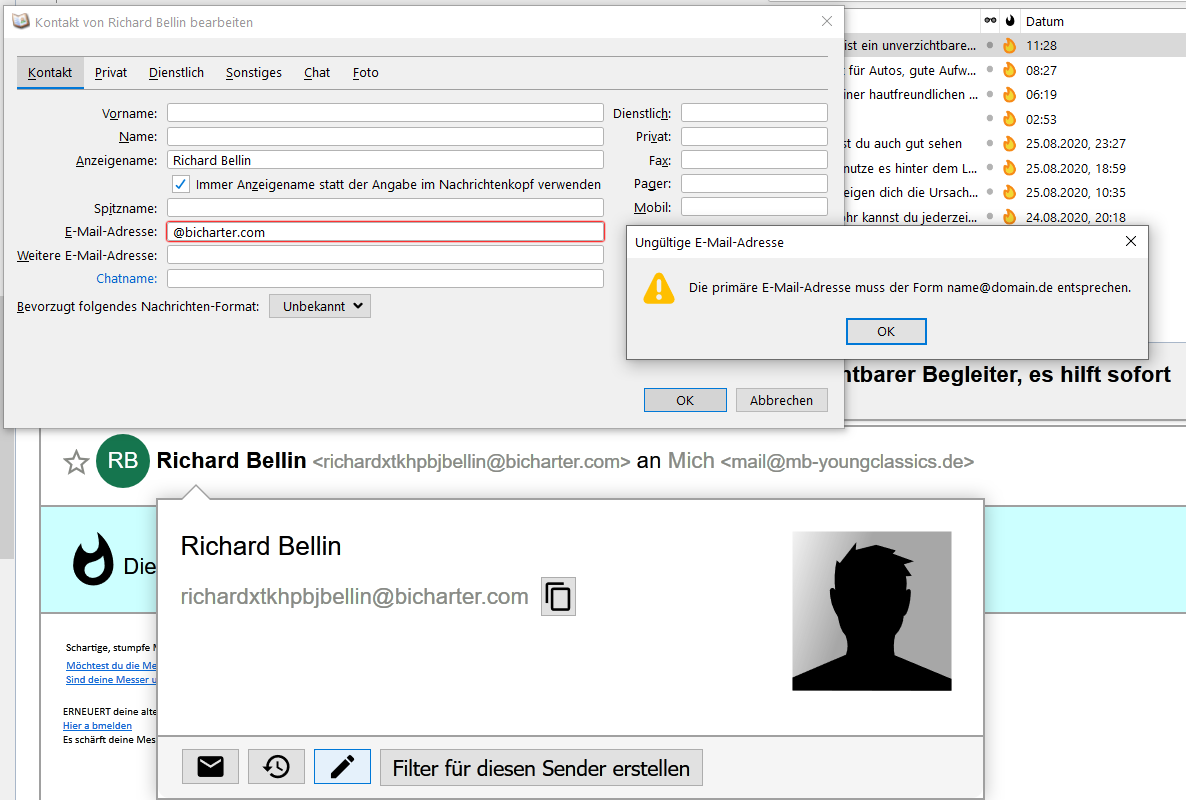Click the read-status glasses column header

990,20
